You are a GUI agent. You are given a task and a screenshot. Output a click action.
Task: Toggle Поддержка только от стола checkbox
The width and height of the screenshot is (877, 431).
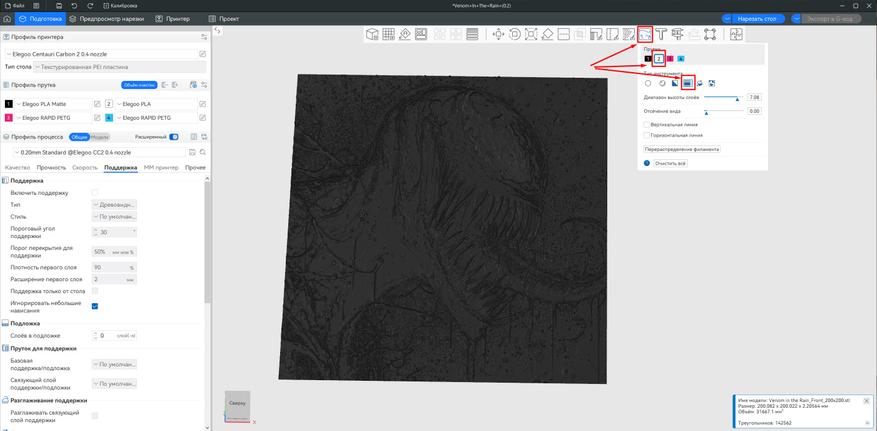pos(95,291)
